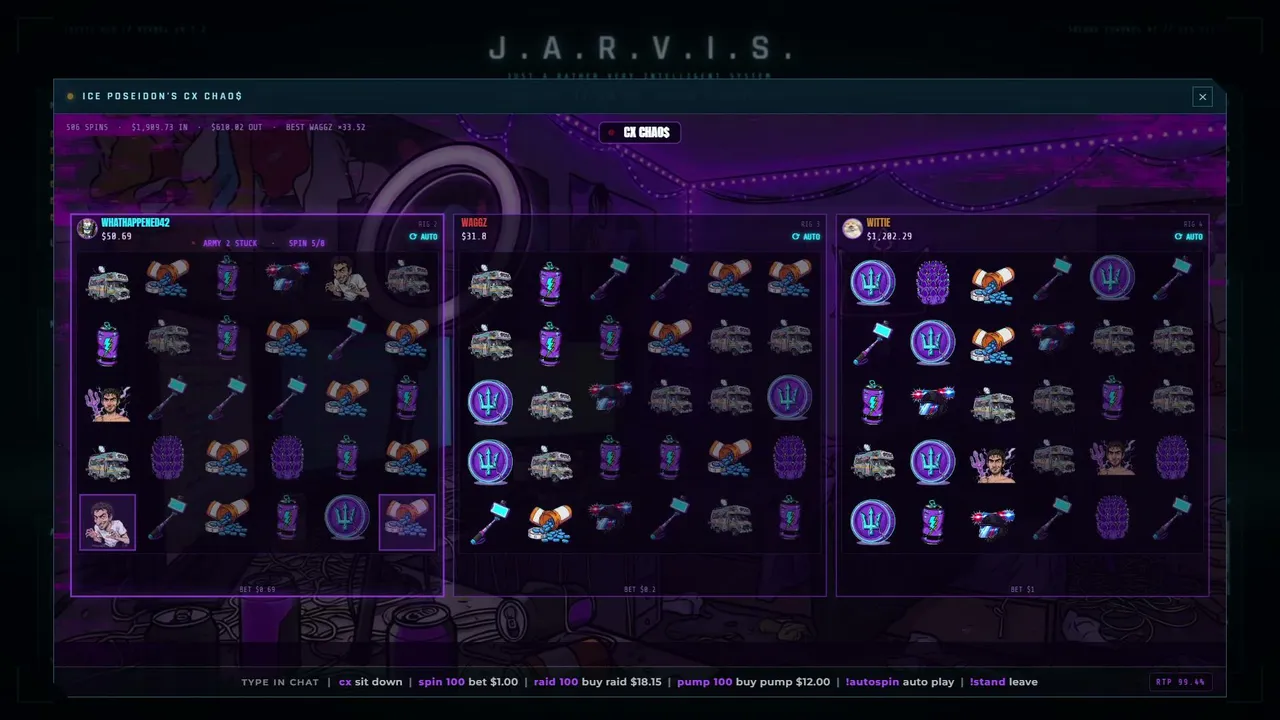The height and width of the screenshot is (720, 1280).
Task: Click the BET $0.2 label
Action: click(640, 589)
